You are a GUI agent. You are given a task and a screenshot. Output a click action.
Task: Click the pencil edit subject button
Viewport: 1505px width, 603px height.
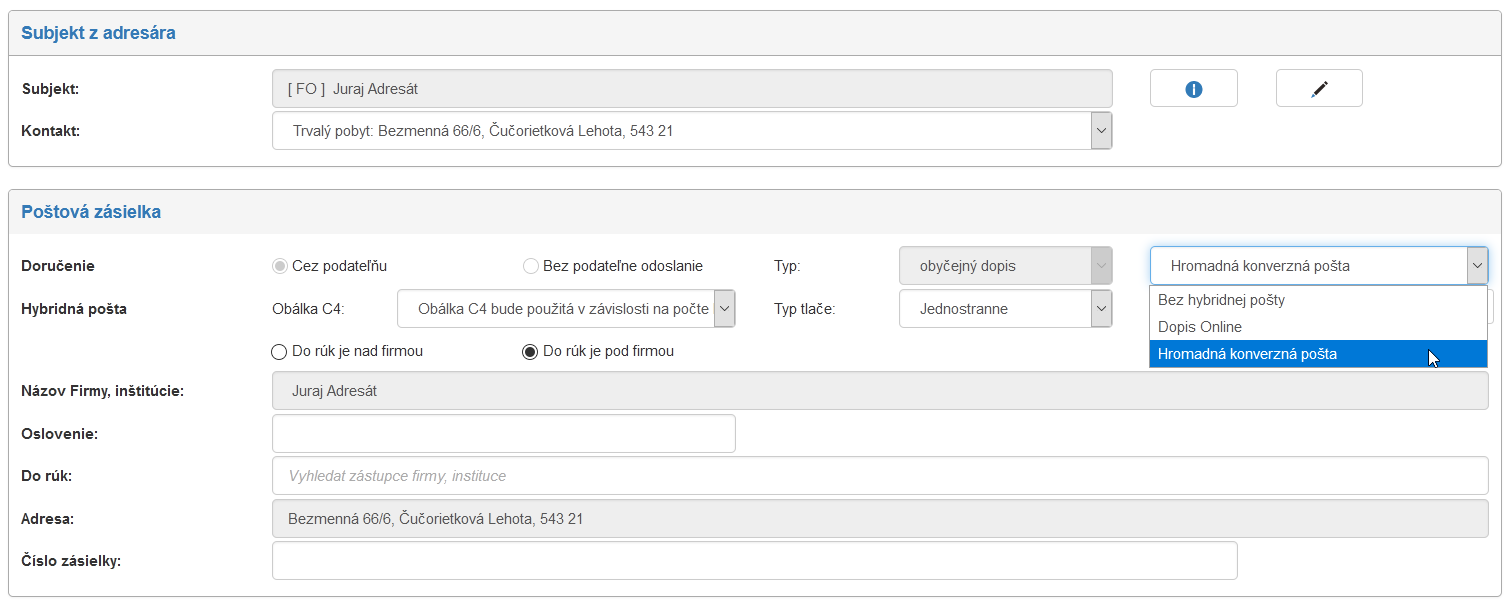click(x=1319, y=89)
